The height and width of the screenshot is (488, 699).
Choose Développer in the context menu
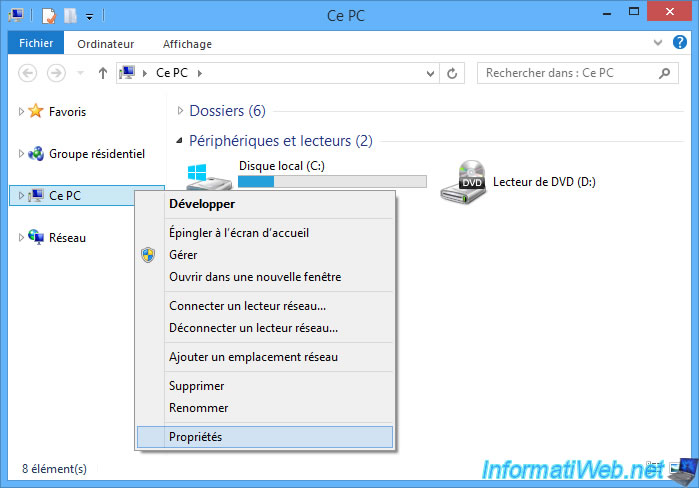coord(265,204)
